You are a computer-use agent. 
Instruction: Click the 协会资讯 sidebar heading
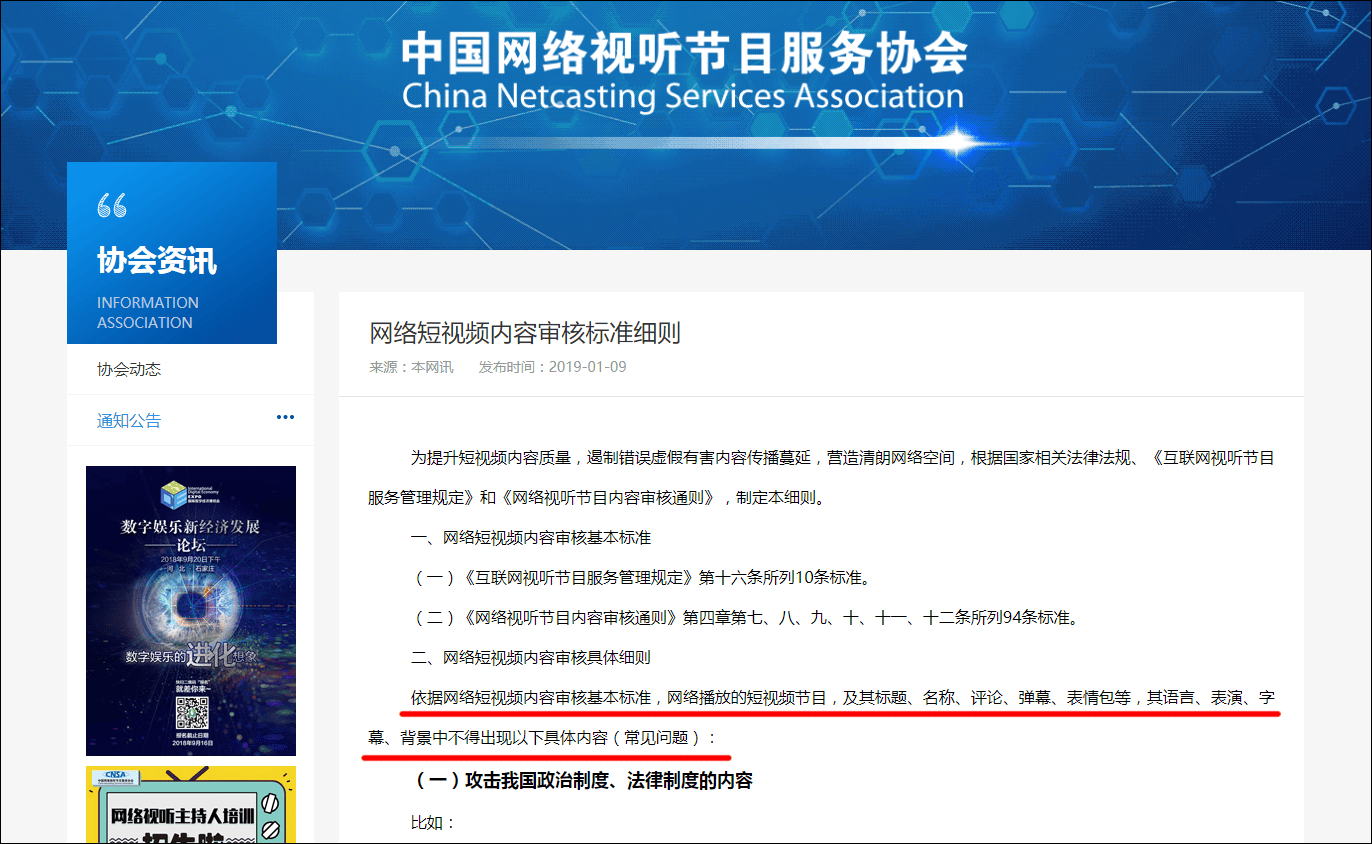157,261
